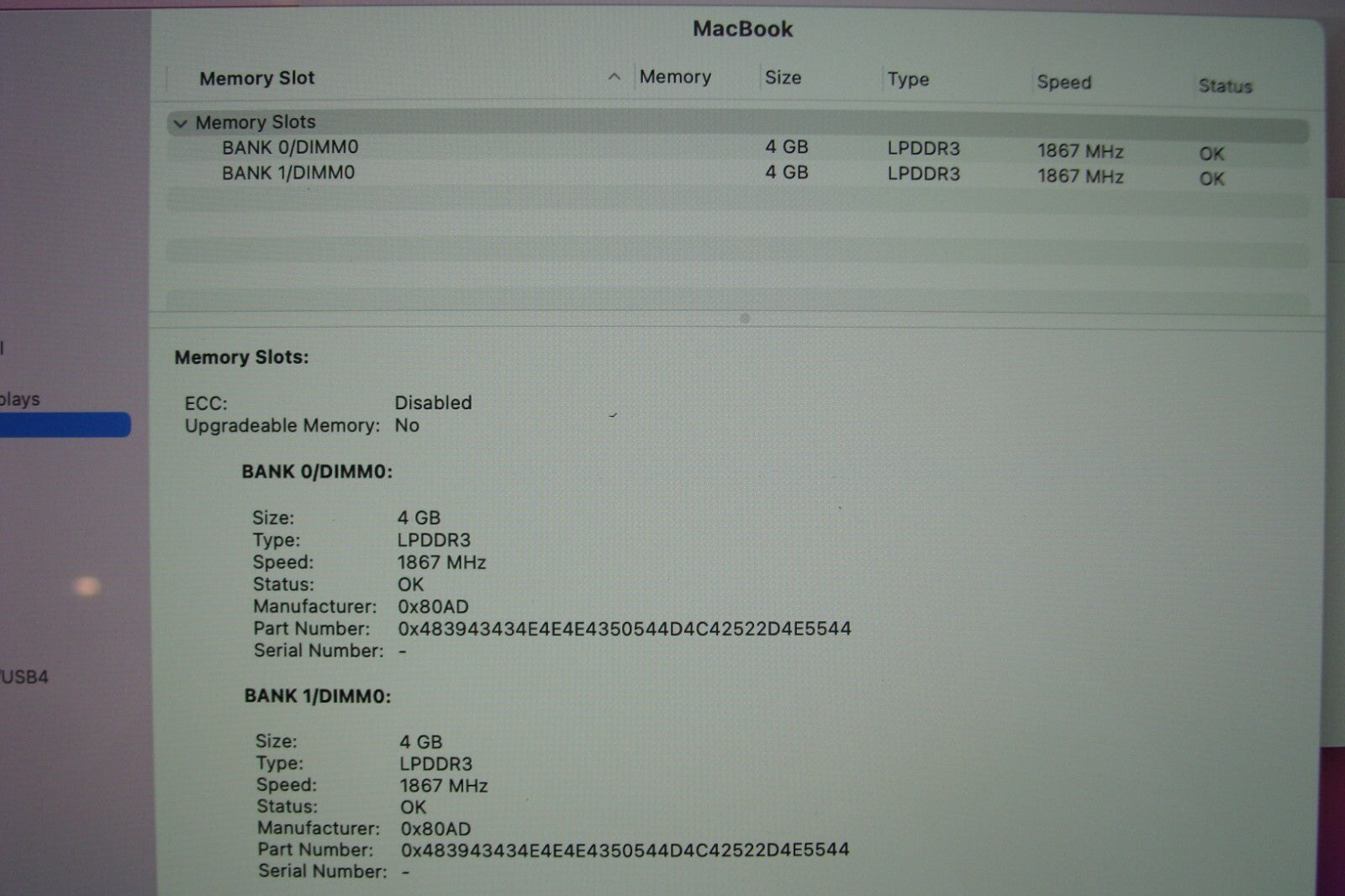This screenshot has width=1345, height=896.
Task: Sort the list by the Size column
Action: (x=783, y=76)
